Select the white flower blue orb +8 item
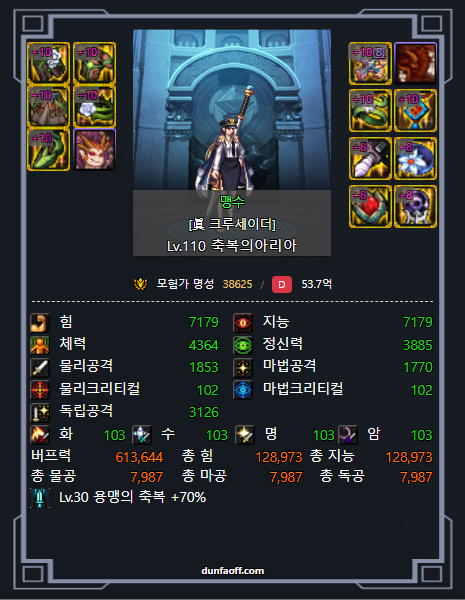465x600 pixels. click(x=415, y=158)
